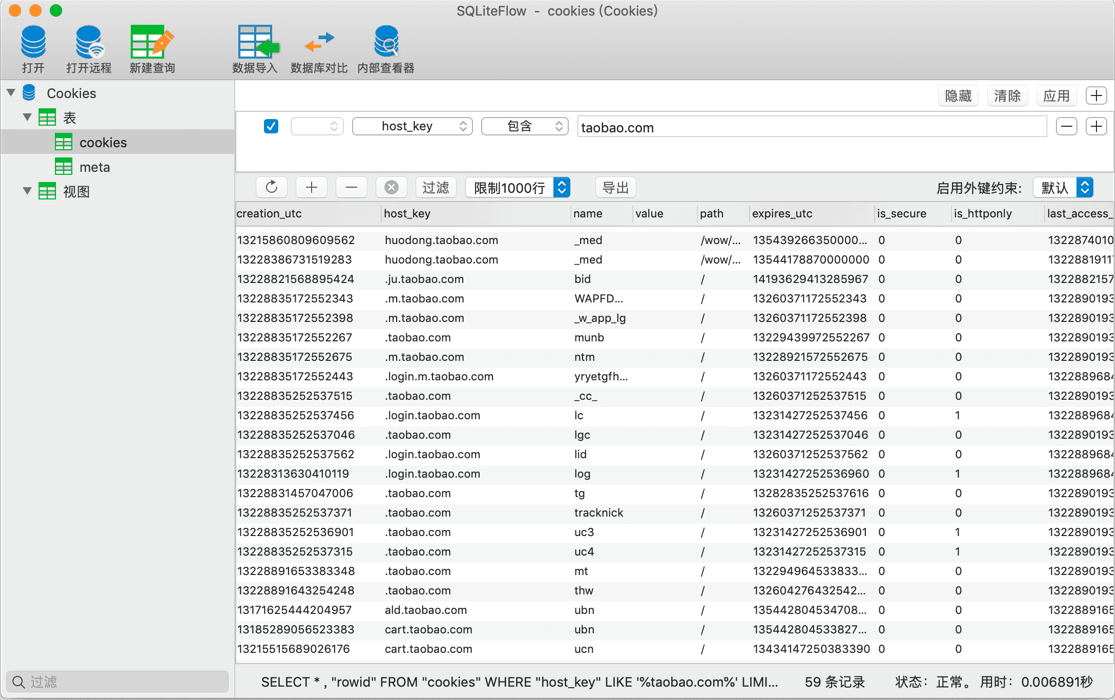Sort by the host_key column header
1115x700 pixels.
[x=476, y=213]
